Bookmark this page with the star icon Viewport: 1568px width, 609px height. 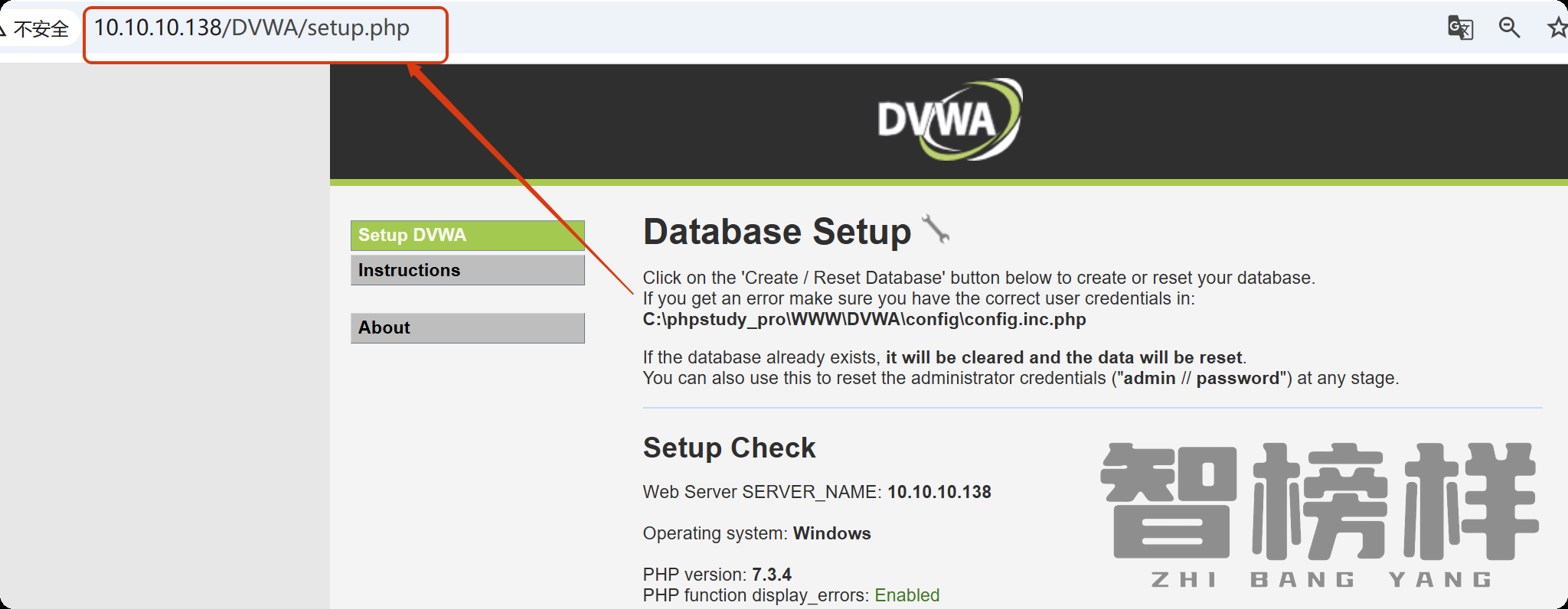point(1557,28)
